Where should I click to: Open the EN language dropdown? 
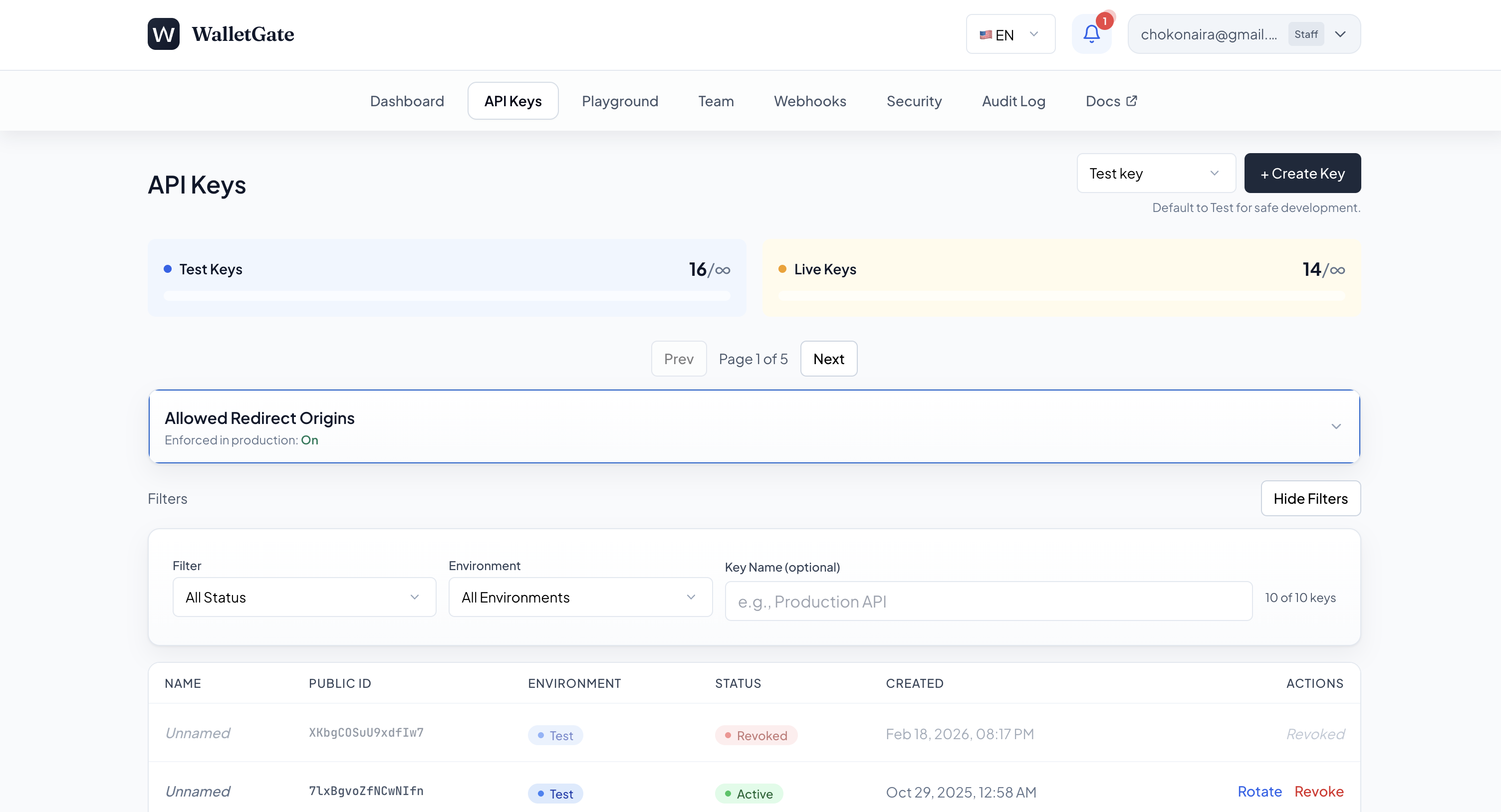click(x=1010, y=34)
